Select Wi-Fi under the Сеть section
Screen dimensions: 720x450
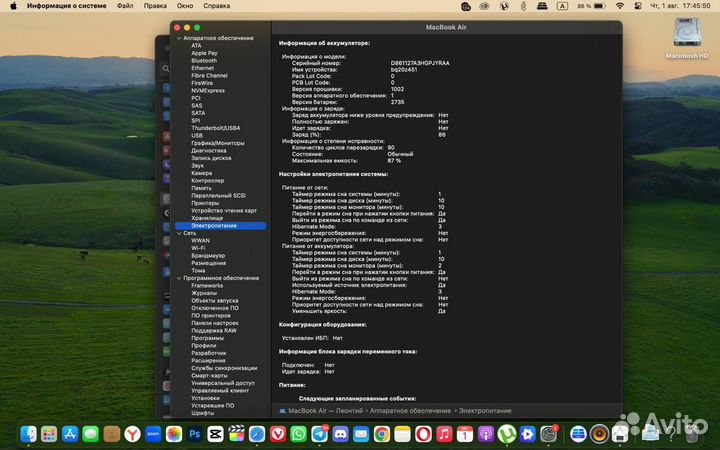tap(199, 248)
